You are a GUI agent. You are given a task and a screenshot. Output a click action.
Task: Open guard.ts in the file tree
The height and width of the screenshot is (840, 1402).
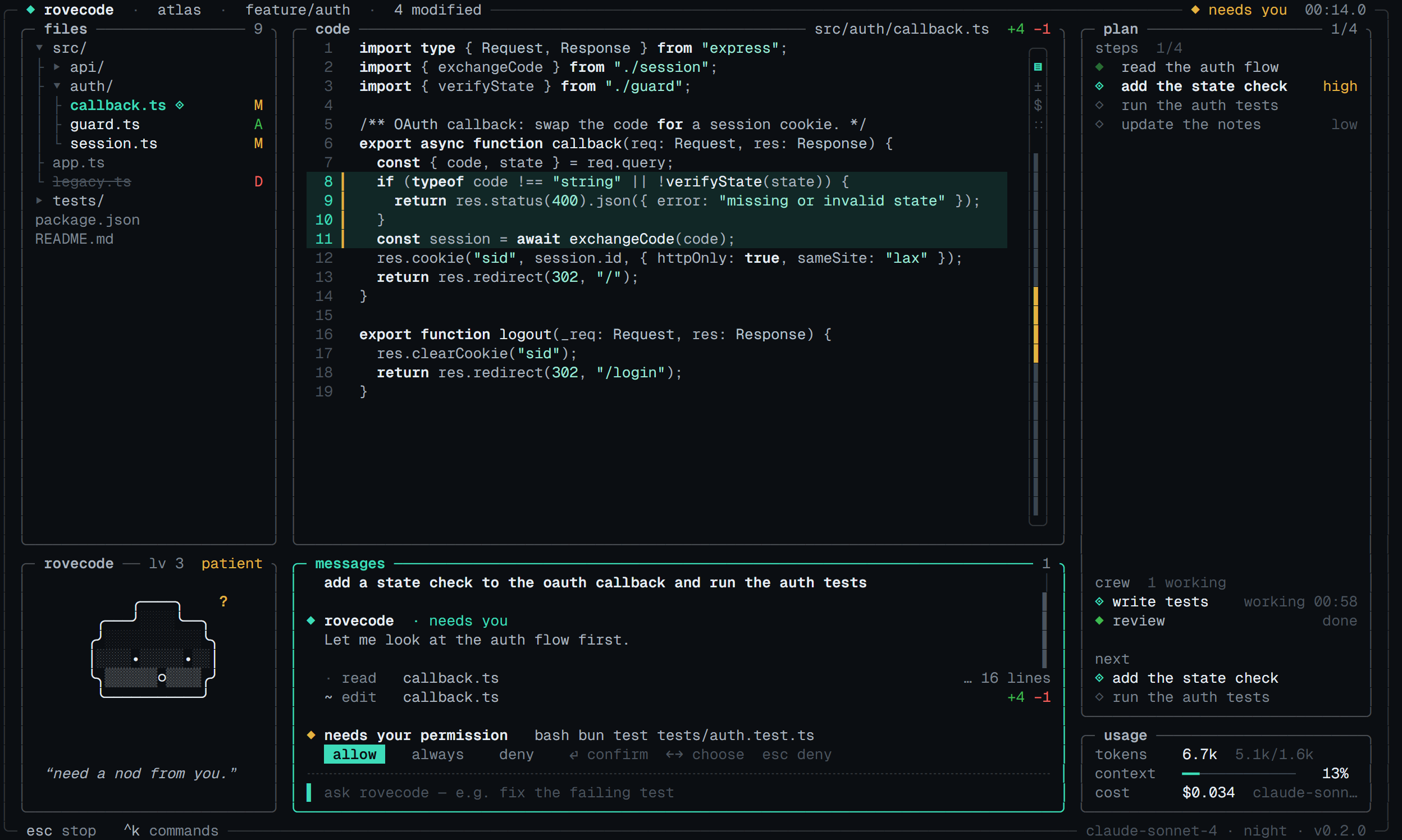pos(104,125)
